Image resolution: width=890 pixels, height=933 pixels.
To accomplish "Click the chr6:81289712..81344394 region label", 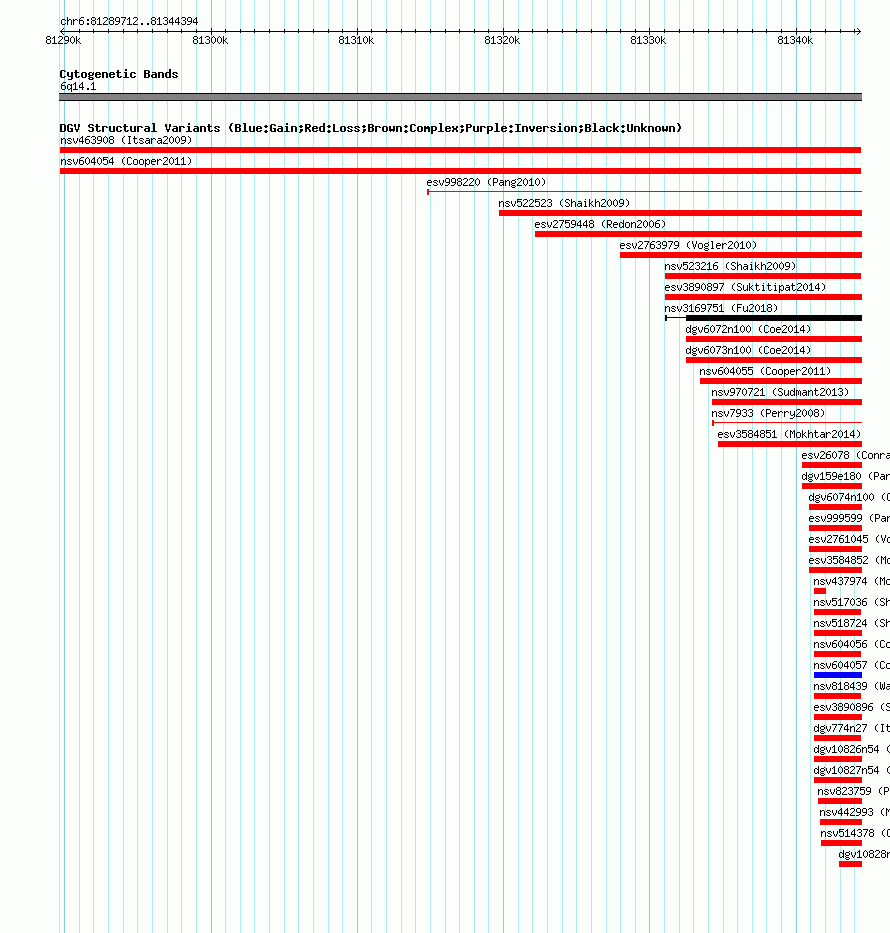I will (x=129, y=21).
